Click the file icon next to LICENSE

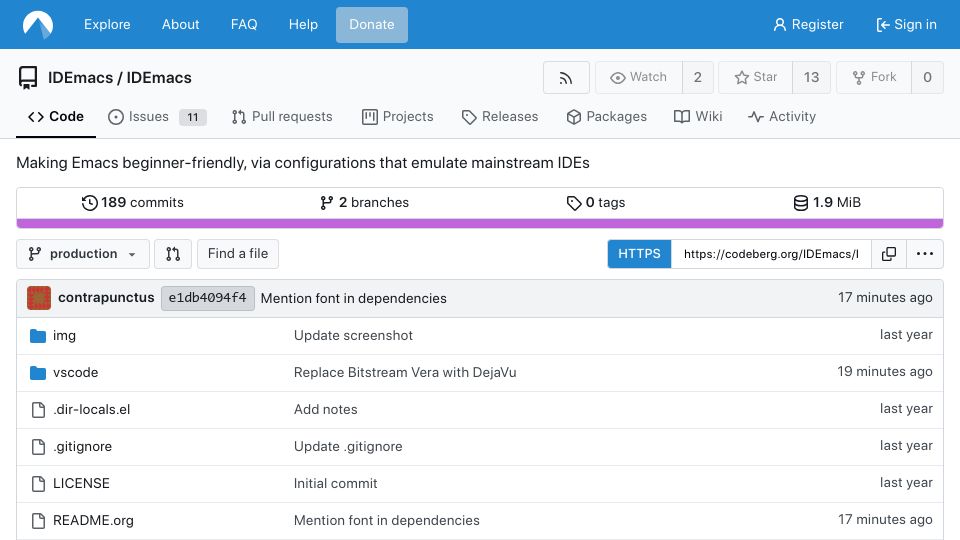pos(39,484)
